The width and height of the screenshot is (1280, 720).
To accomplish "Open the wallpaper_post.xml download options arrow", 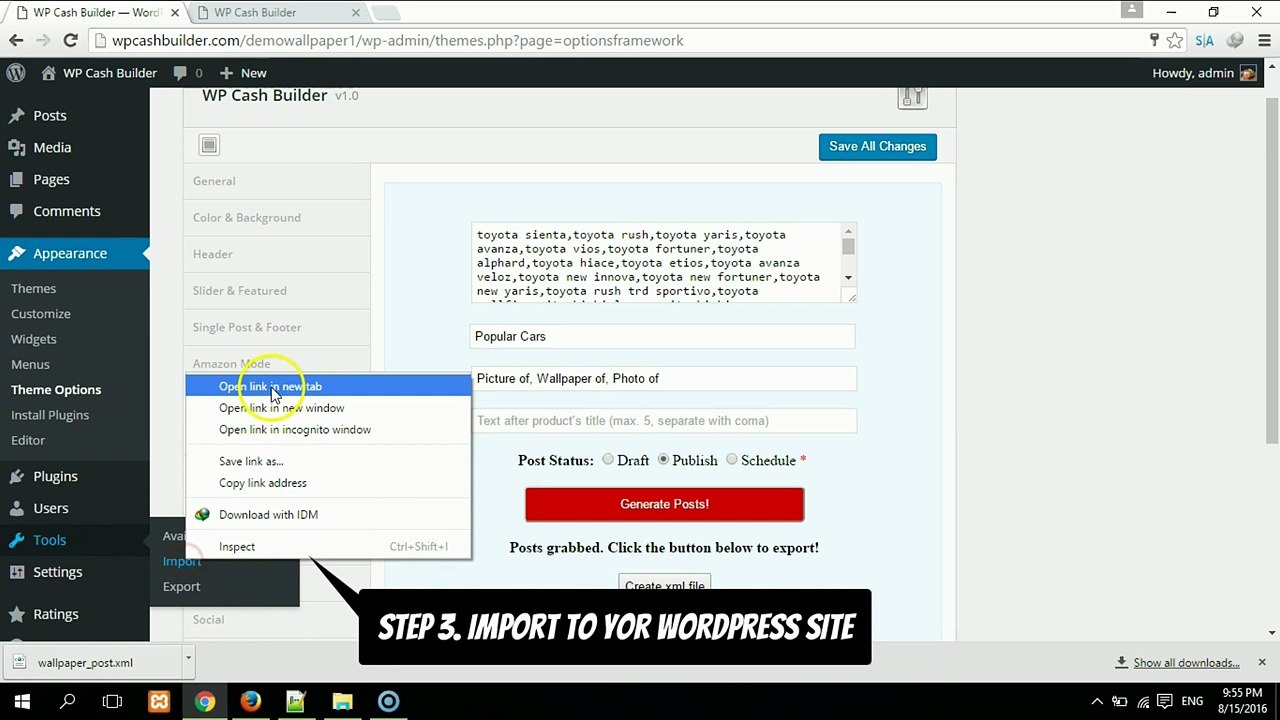I will pos(187,662).
